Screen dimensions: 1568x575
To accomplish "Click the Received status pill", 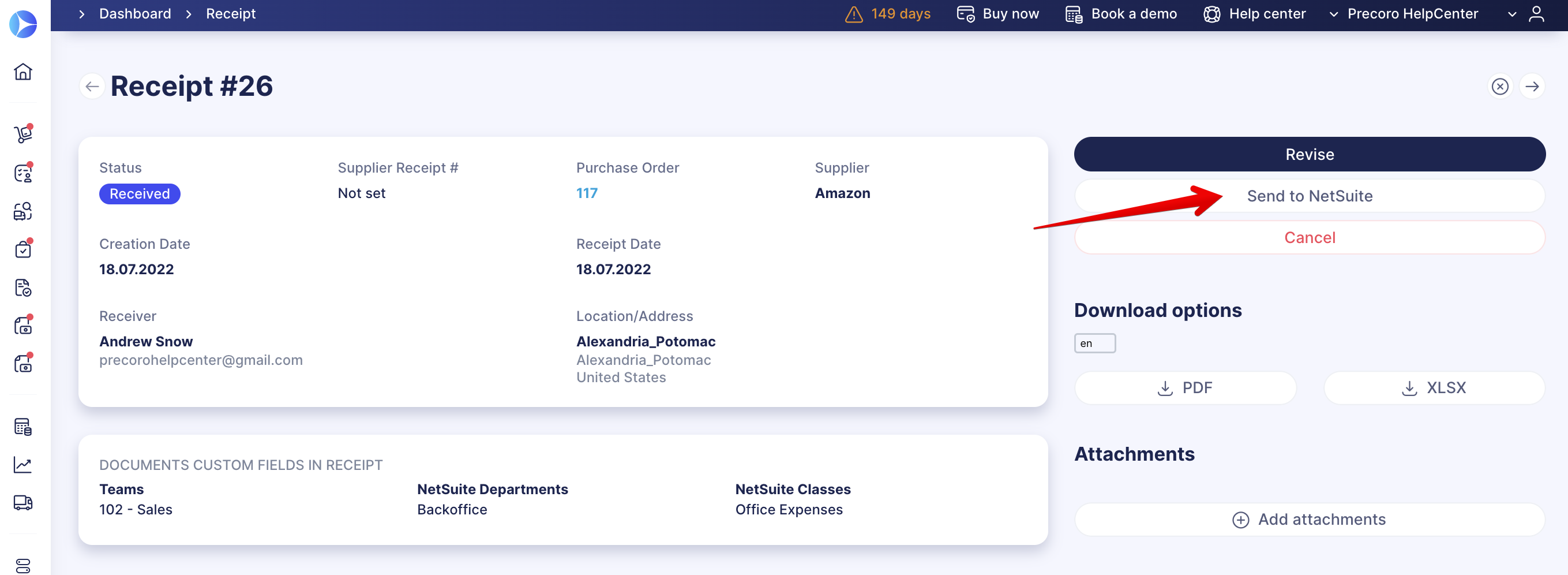I will pos(140,193).
